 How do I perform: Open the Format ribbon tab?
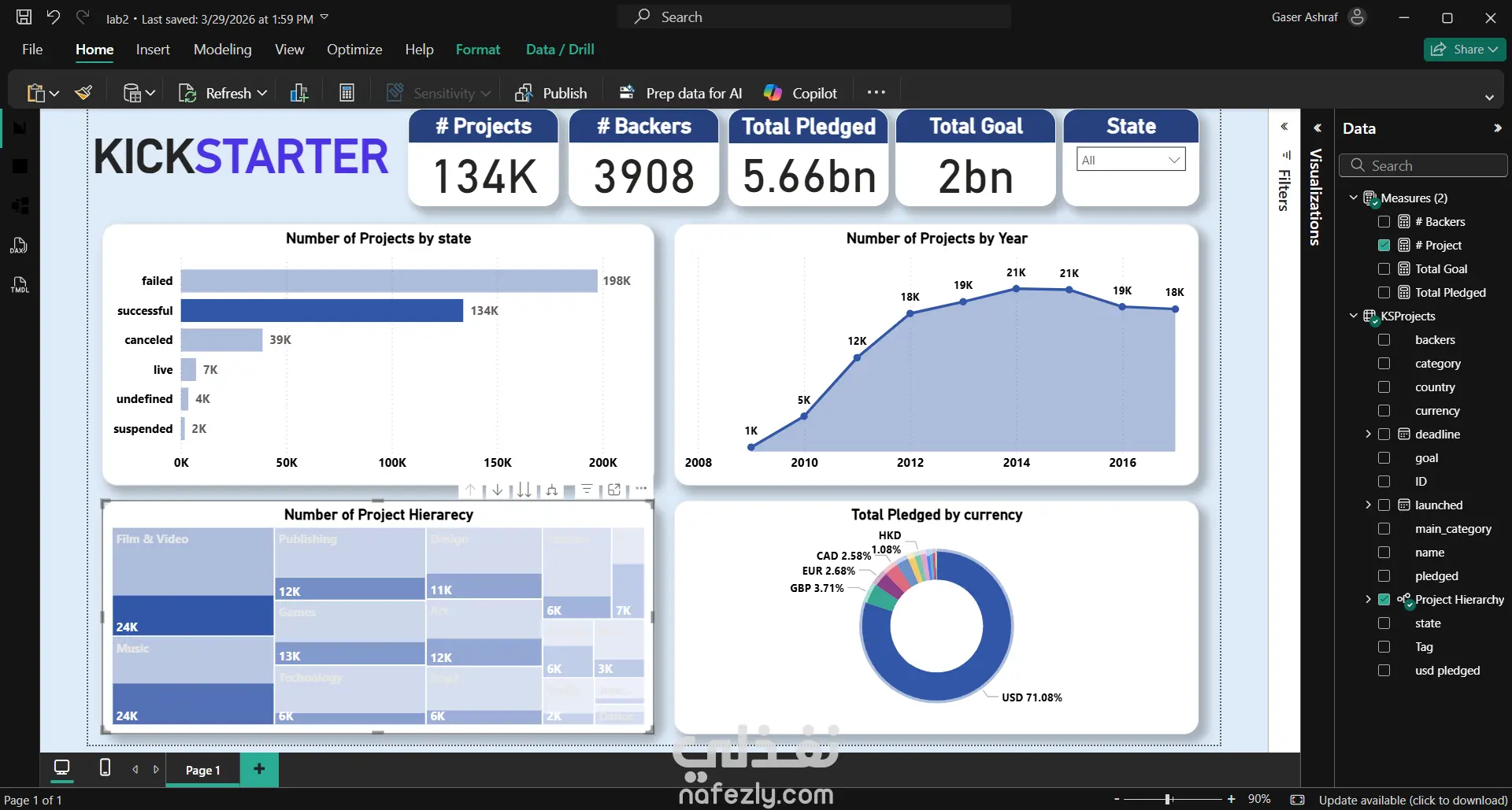[x=478, y=49]
